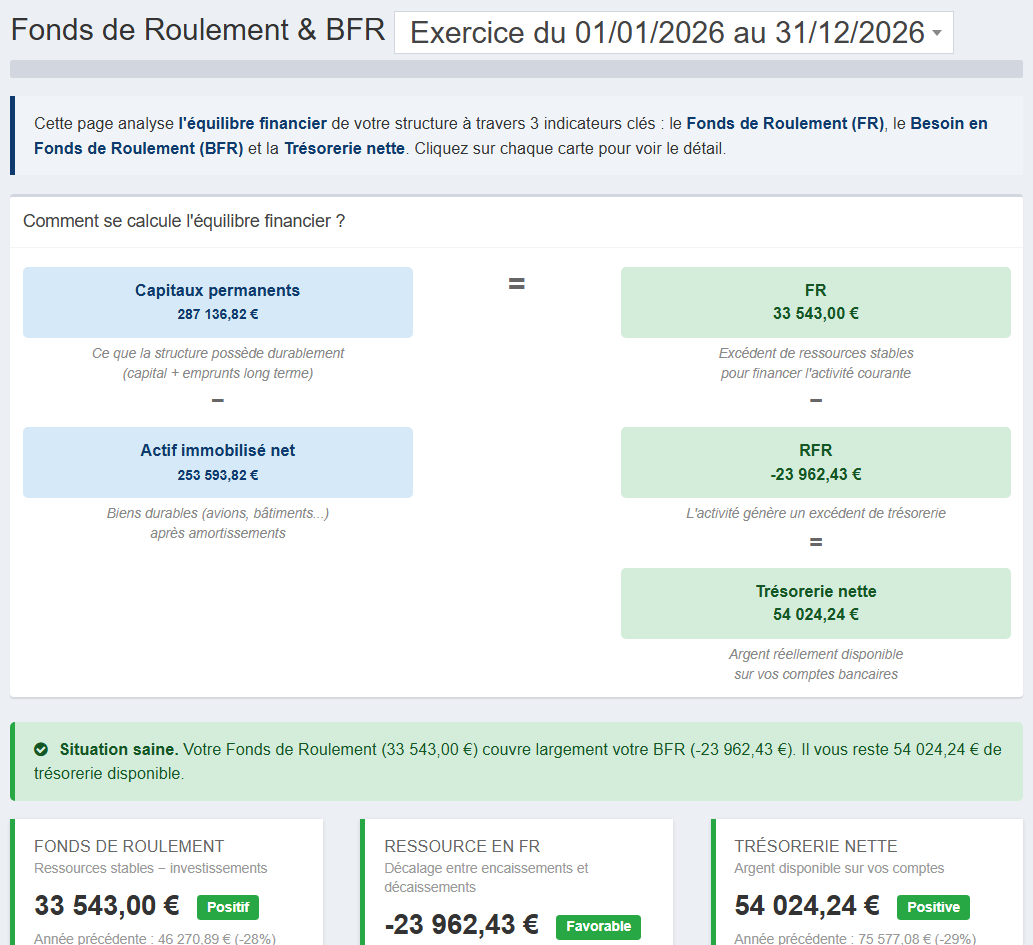Click the green check icon beside Situation saine
The height and width of the screenshot is (945, 1033).
click(41, 749)
